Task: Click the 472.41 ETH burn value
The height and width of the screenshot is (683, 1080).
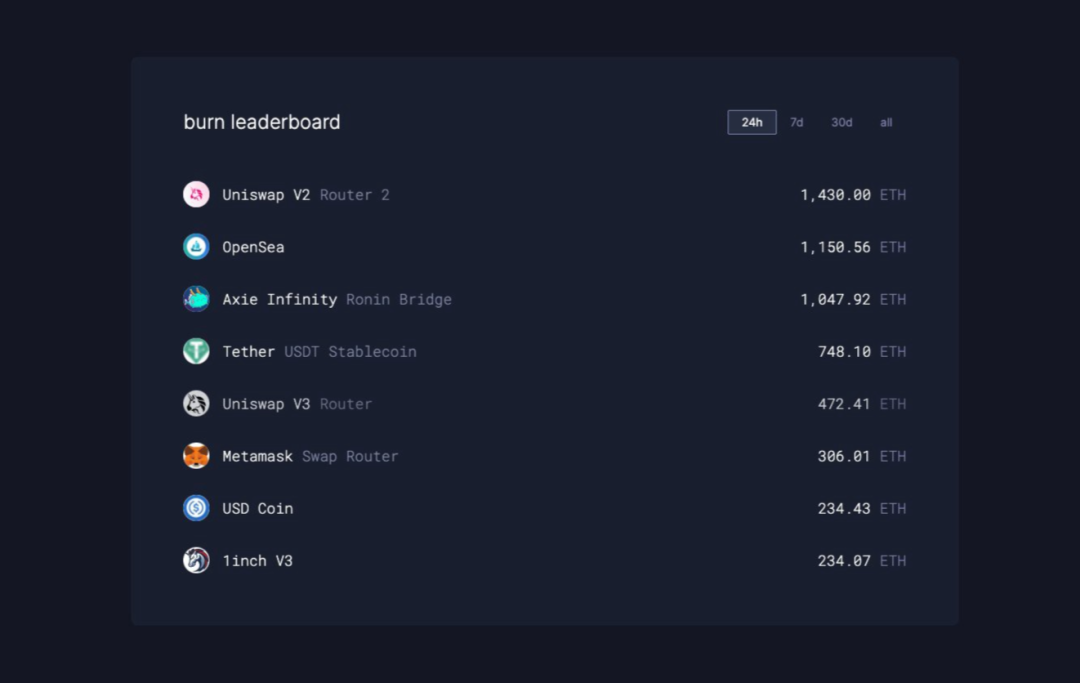Action: pyautogui.click(x=862, y=404)
